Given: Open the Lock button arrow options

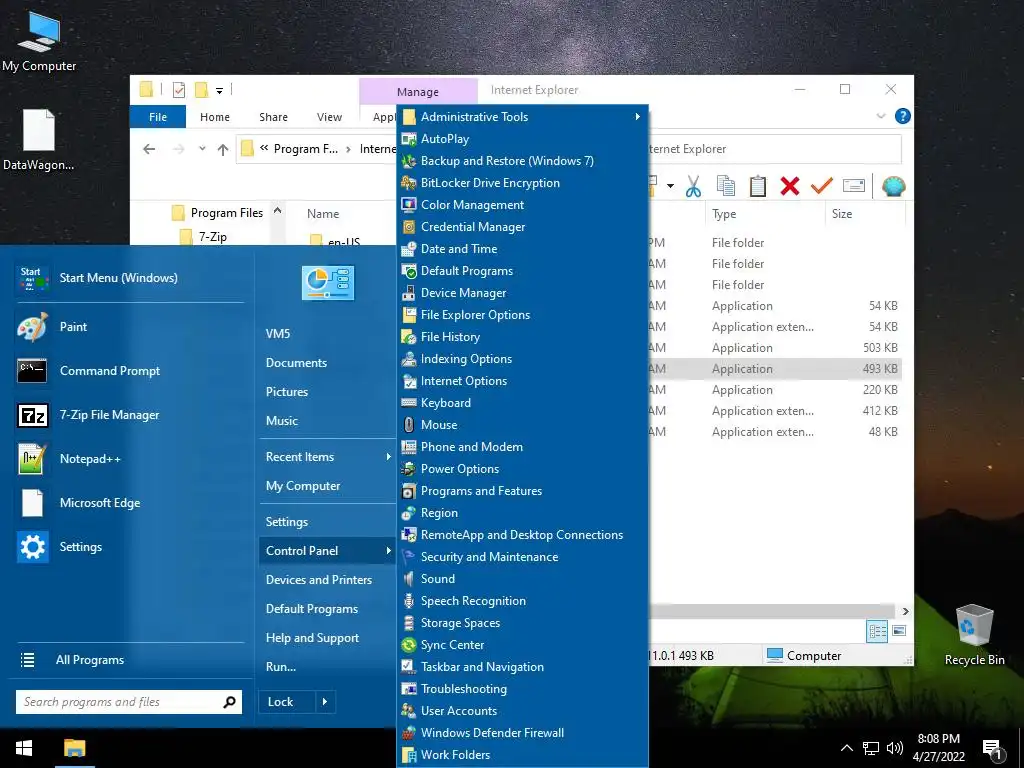Looking at the screenshot, I should click(325, 702).
